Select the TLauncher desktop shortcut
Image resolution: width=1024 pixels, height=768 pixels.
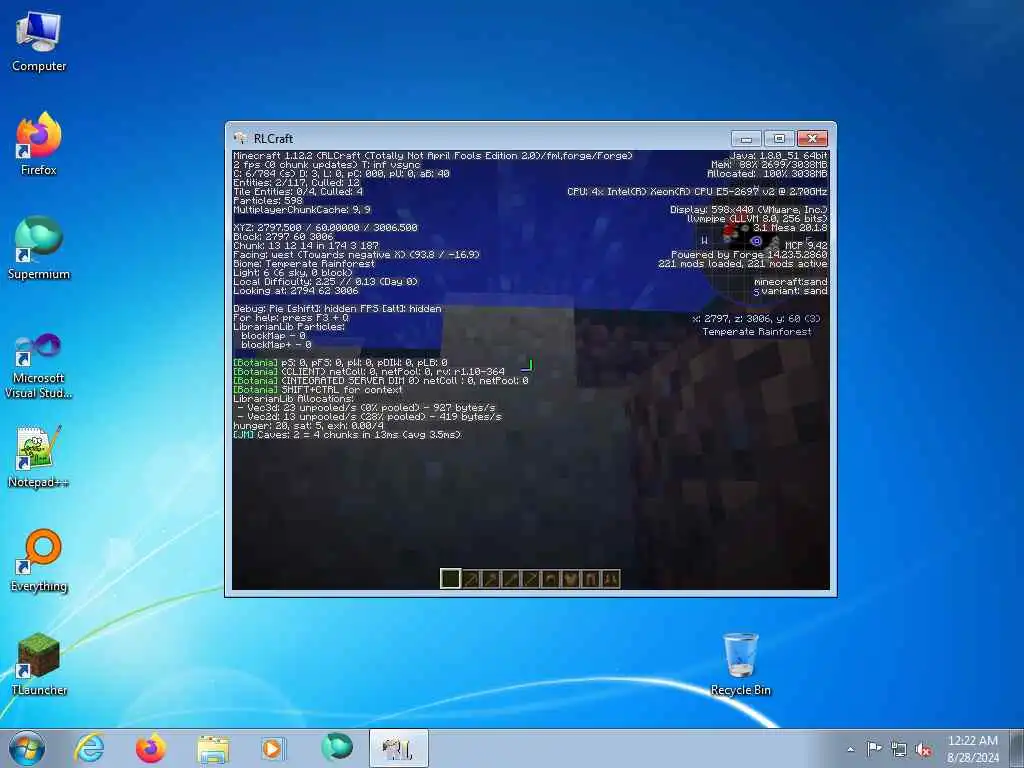click(39, 664)
